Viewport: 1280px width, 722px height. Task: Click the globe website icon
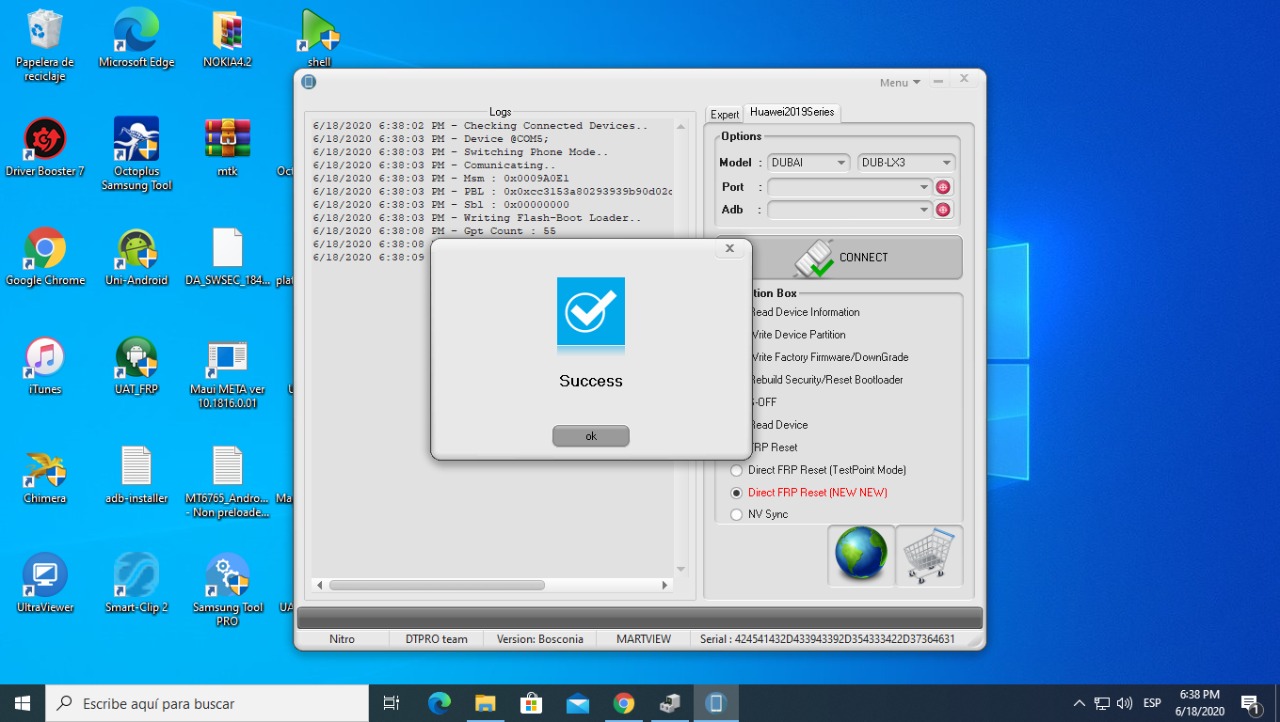(x=861, y=554)
